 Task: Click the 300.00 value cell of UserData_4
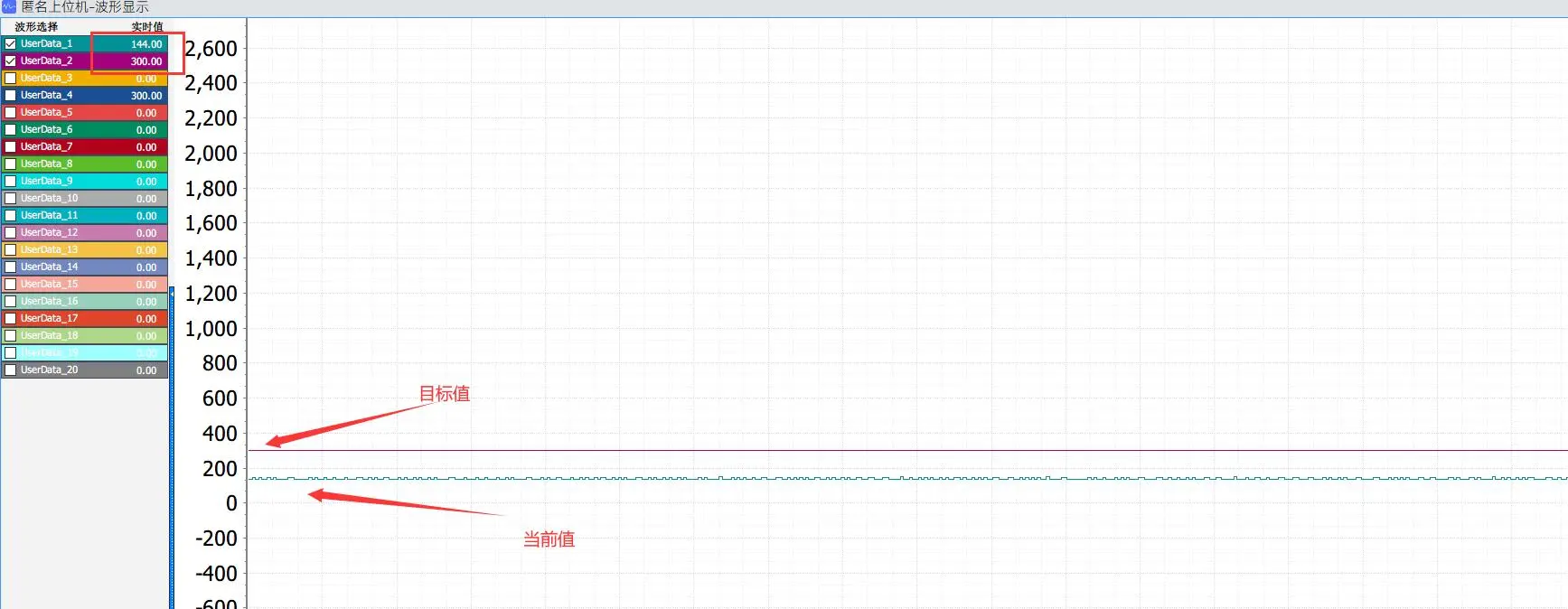(146, 96)
